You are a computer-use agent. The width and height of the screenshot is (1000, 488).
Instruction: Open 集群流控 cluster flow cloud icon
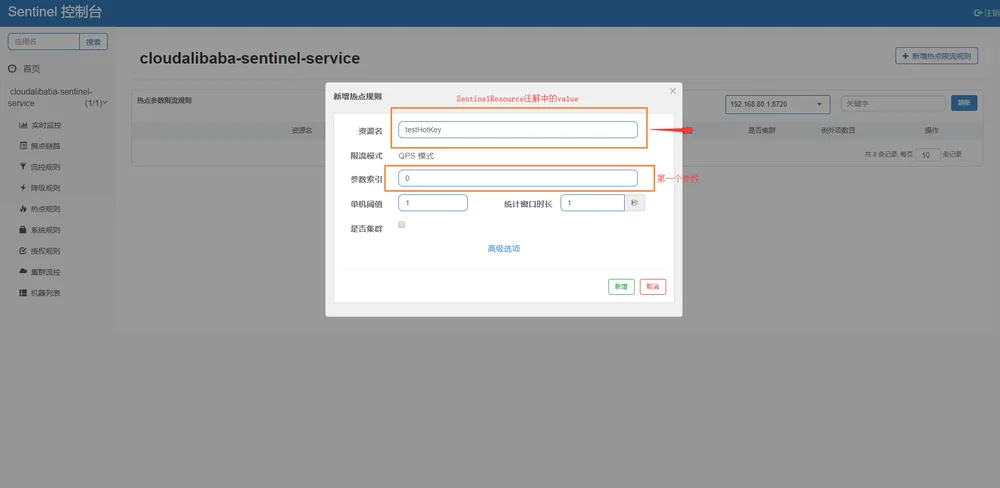pos(23,272)
